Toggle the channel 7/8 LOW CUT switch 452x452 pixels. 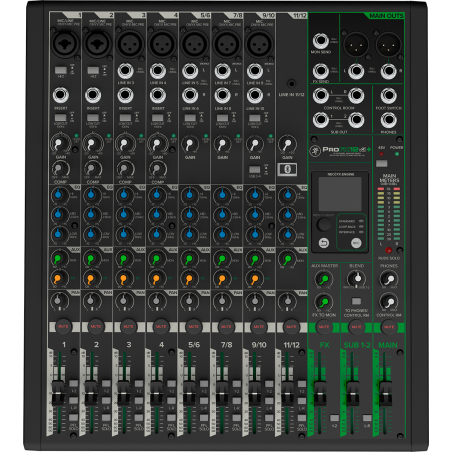pos(222,117)
